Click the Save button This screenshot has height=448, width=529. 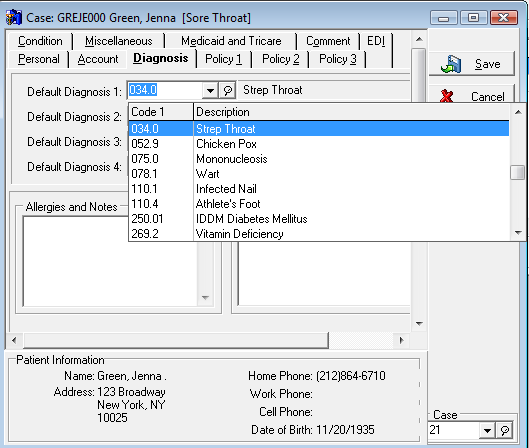point(472,64)
